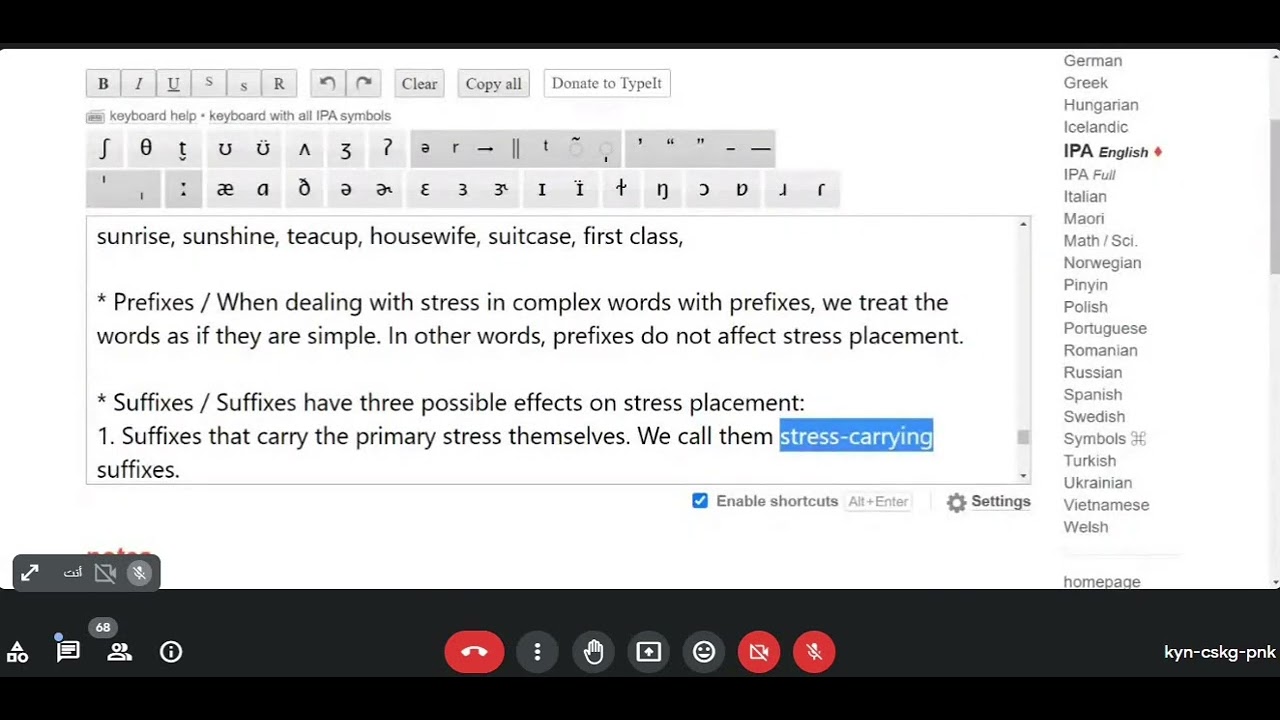Select Math / Sci. keyboard in sidebar
This screenshot has width=1280, height=720.
point(1101,241)
